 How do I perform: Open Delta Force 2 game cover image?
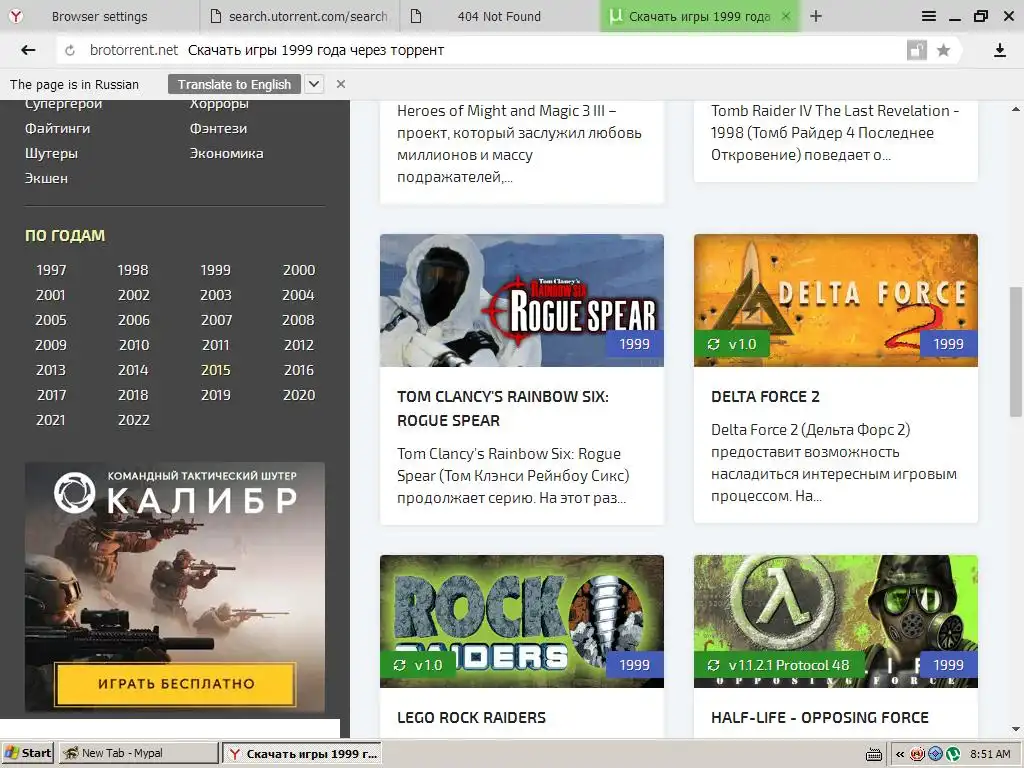pos(836,300)
